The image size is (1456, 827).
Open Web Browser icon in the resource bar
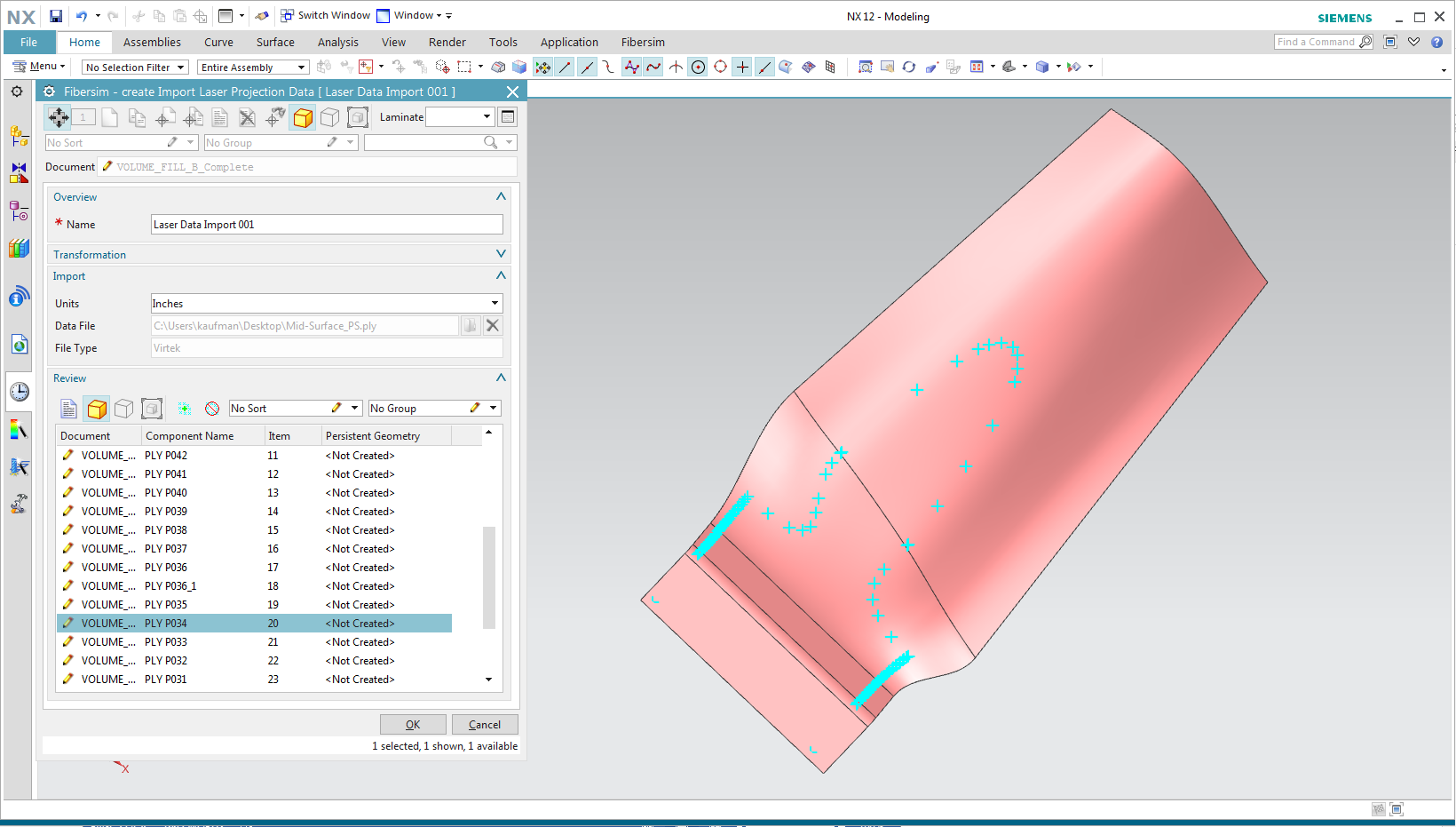[19, 344]
